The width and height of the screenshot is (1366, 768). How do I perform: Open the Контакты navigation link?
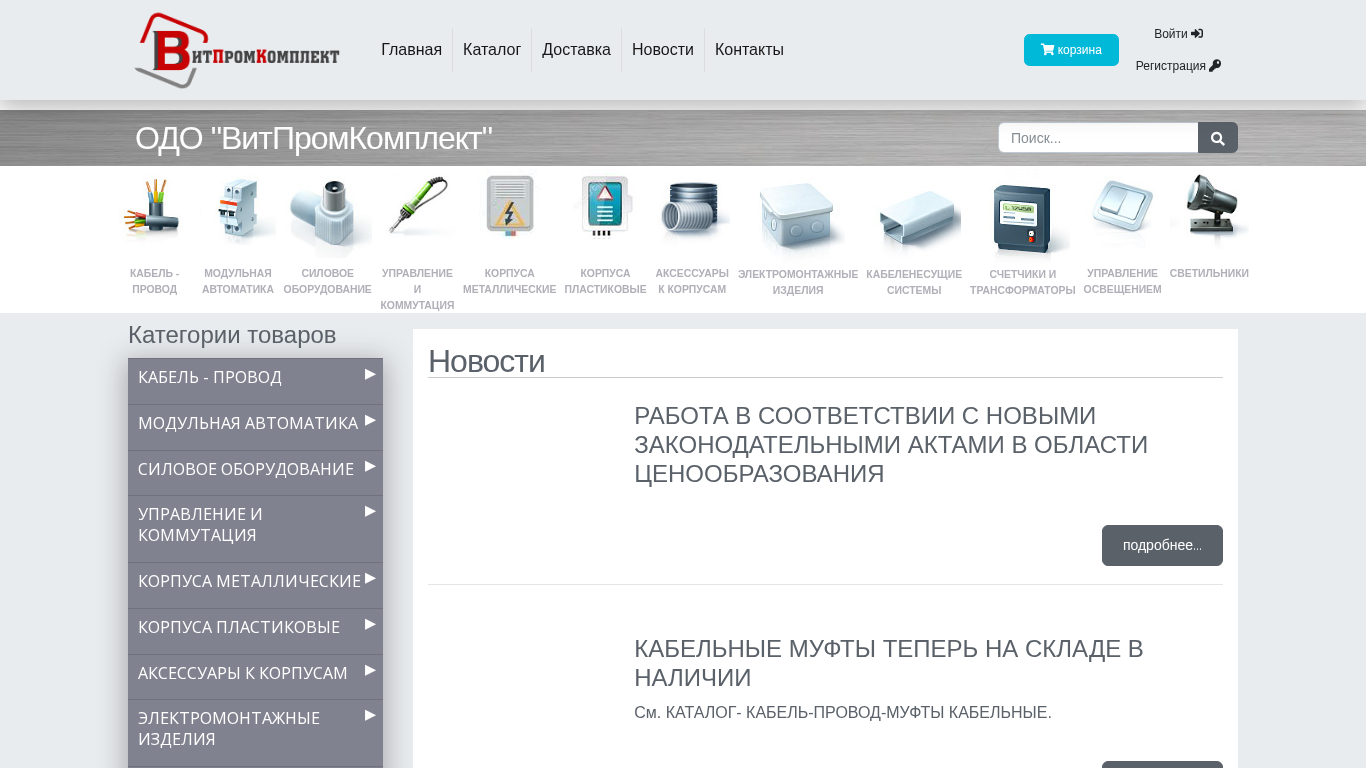pyautogui.click(x=749, y=50)
